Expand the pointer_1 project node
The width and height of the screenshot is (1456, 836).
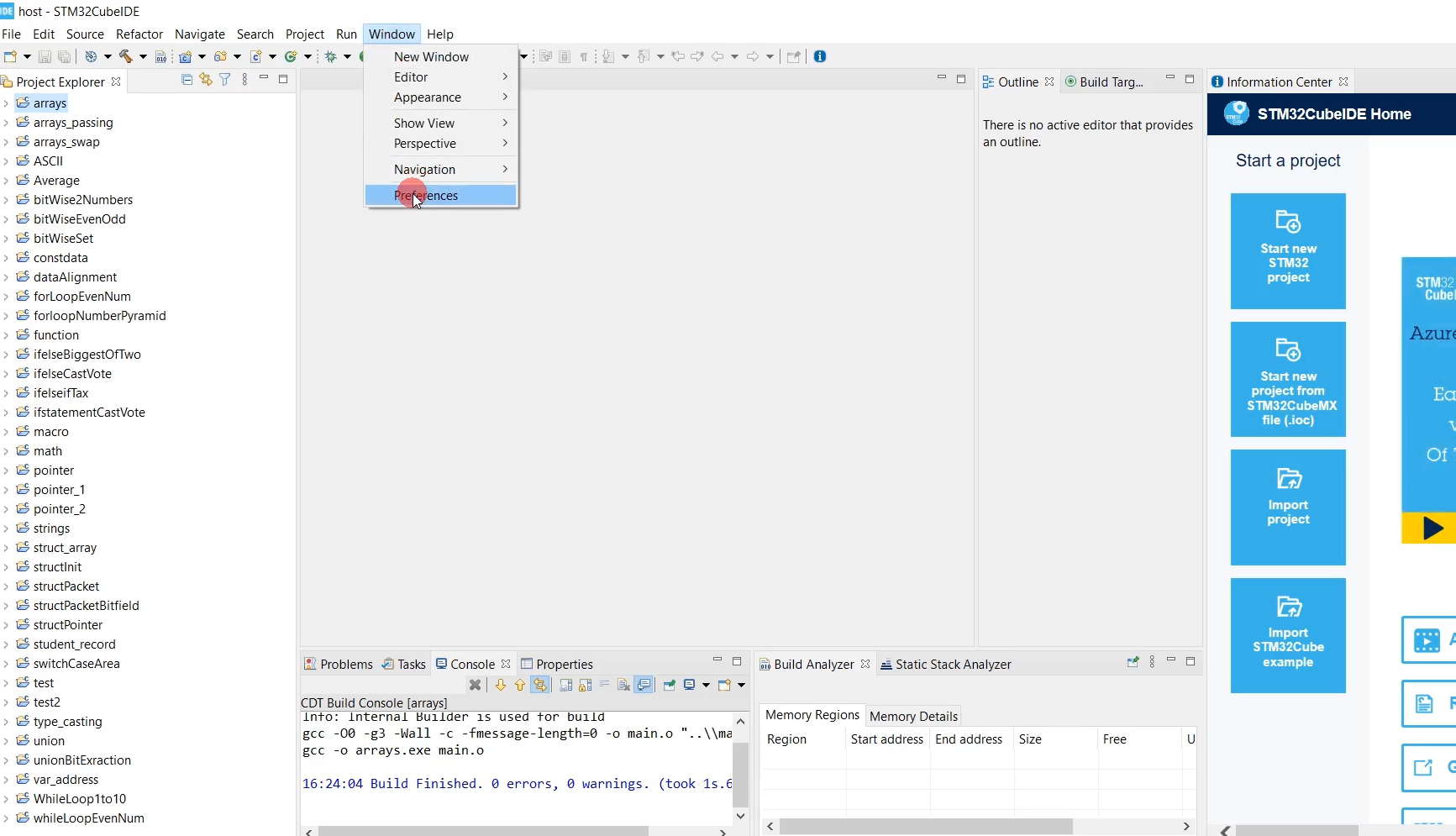point(6,490)
